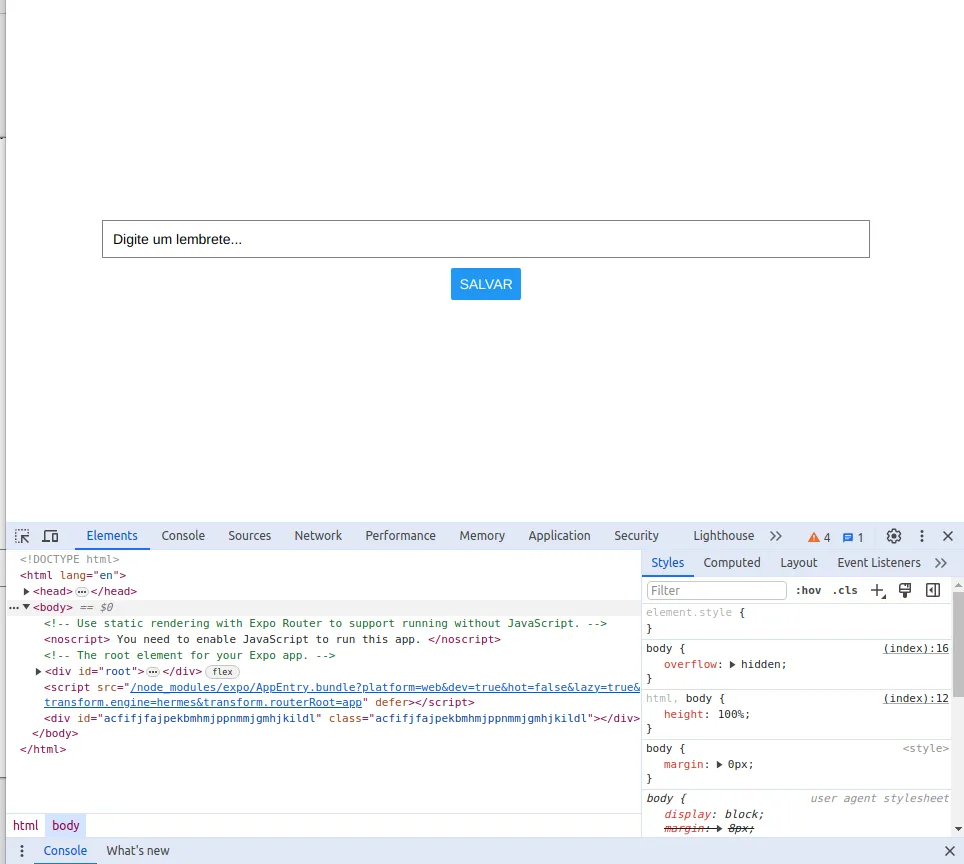Toggle the .cls classes button
Screen dimensions: 964x864
(845, 590)
